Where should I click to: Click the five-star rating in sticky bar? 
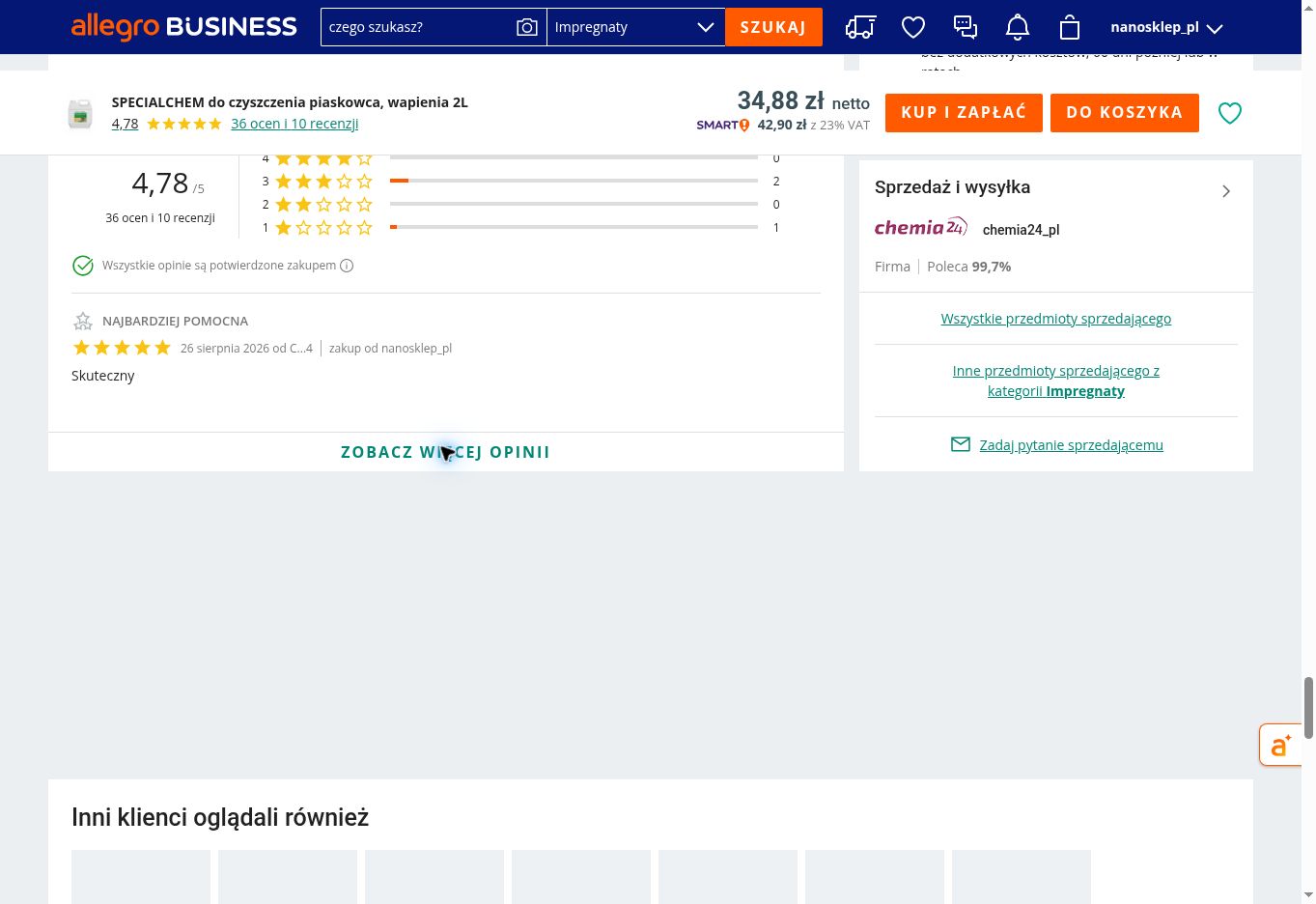tap(184, 124)
